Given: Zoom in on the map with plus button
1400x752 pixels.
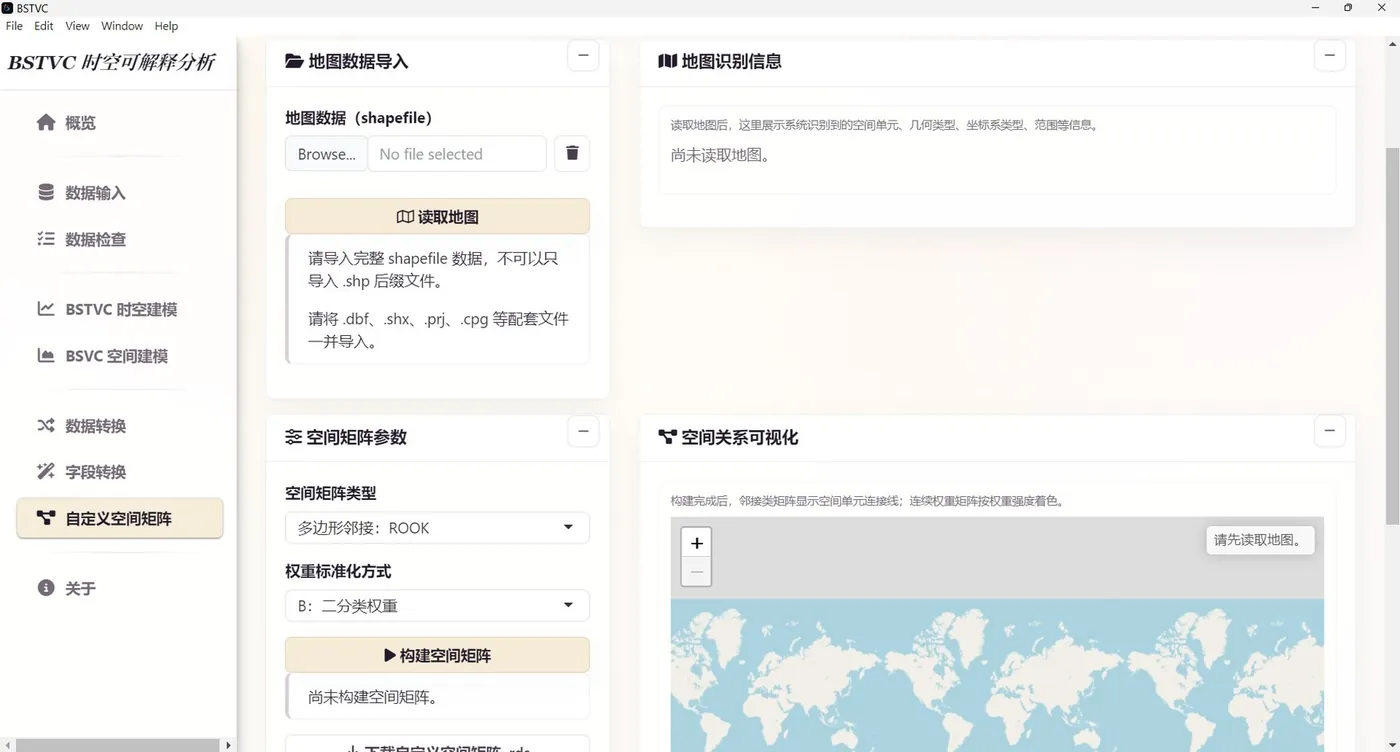Looking at the screenshot, I should pyautogui.click(x=696, y=543).
